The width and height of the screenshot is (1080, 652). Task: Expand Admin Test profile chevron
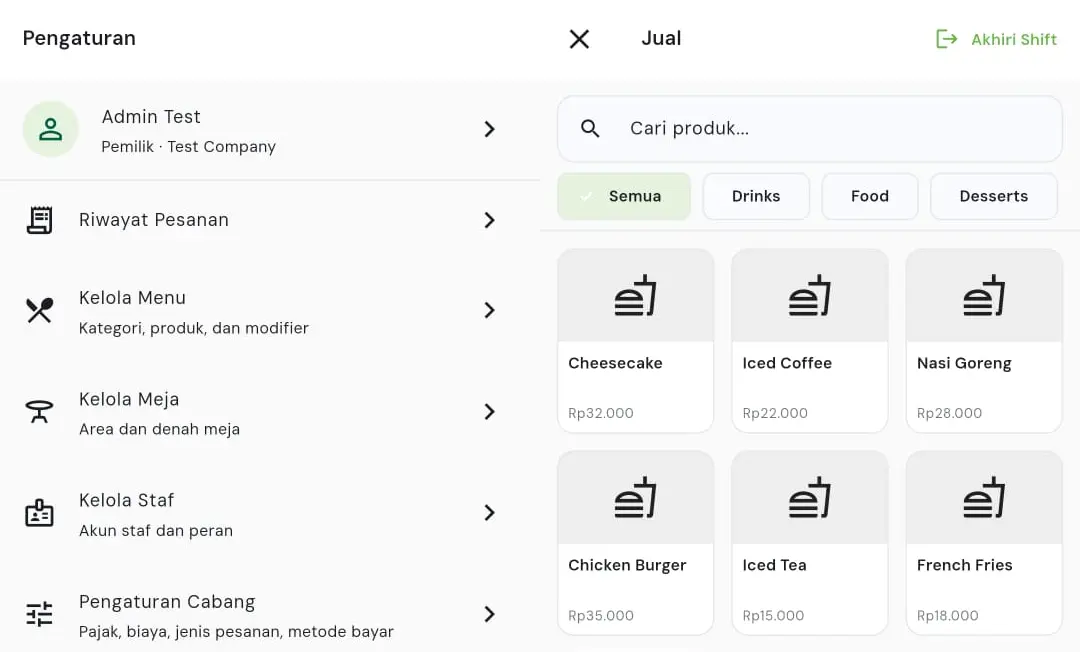point(489,129)
